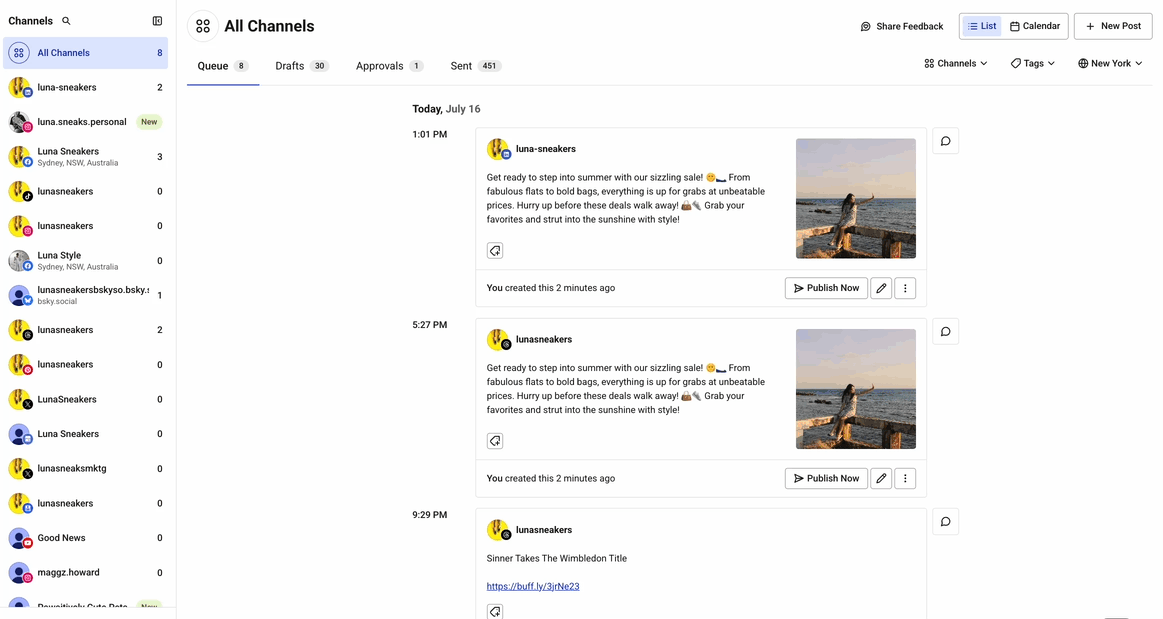Open the Sent tab
This screenshot has height=619, width=1163.
pyautogui.click(x=475, y=66)
